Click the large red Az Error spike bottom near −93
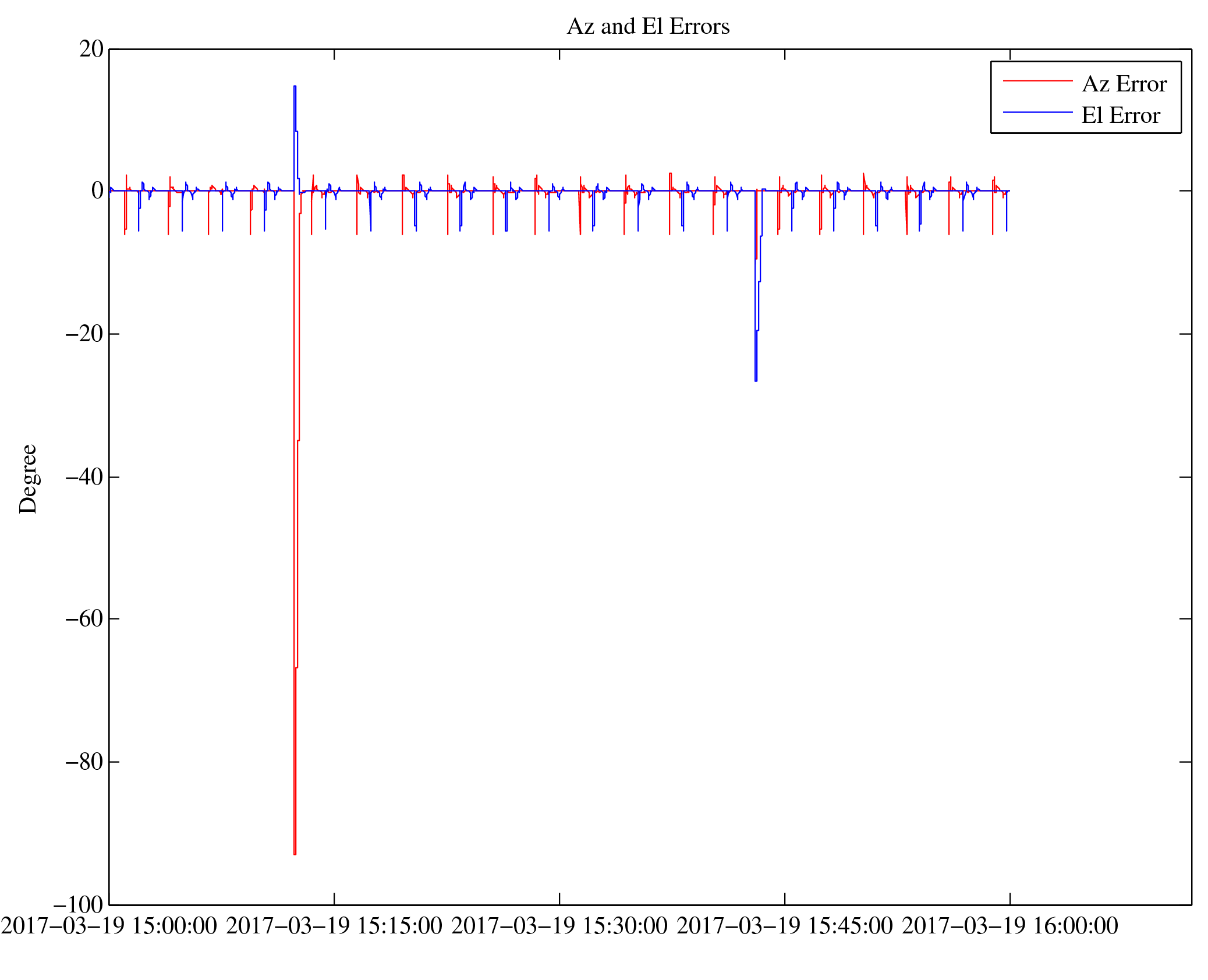Viewport: 1208px width, 980px height. coord(295,854)
